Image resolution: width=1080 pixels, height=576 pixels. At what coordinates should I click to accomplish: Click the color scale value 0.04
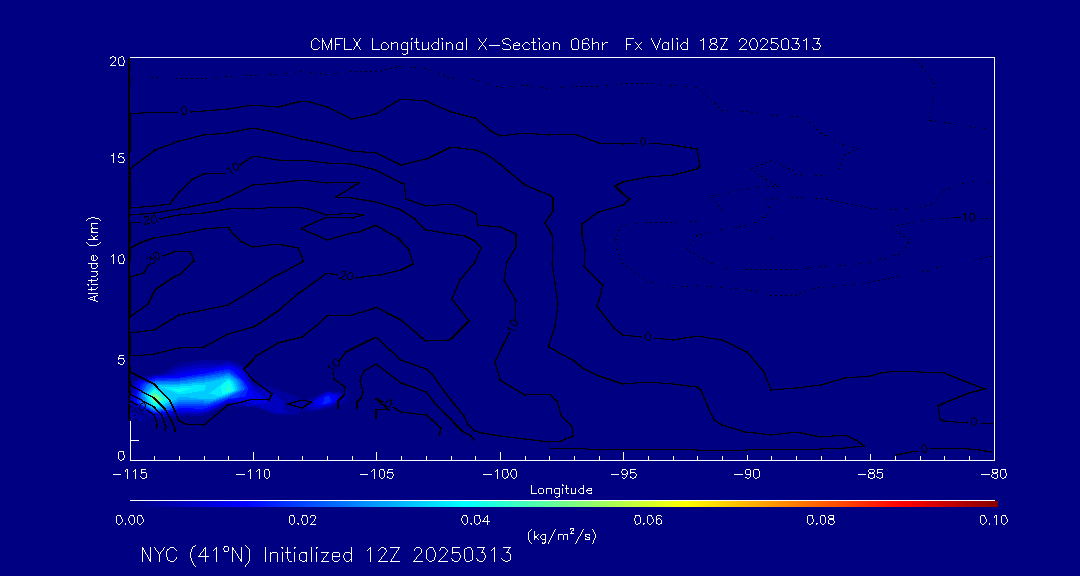point(476,520)
